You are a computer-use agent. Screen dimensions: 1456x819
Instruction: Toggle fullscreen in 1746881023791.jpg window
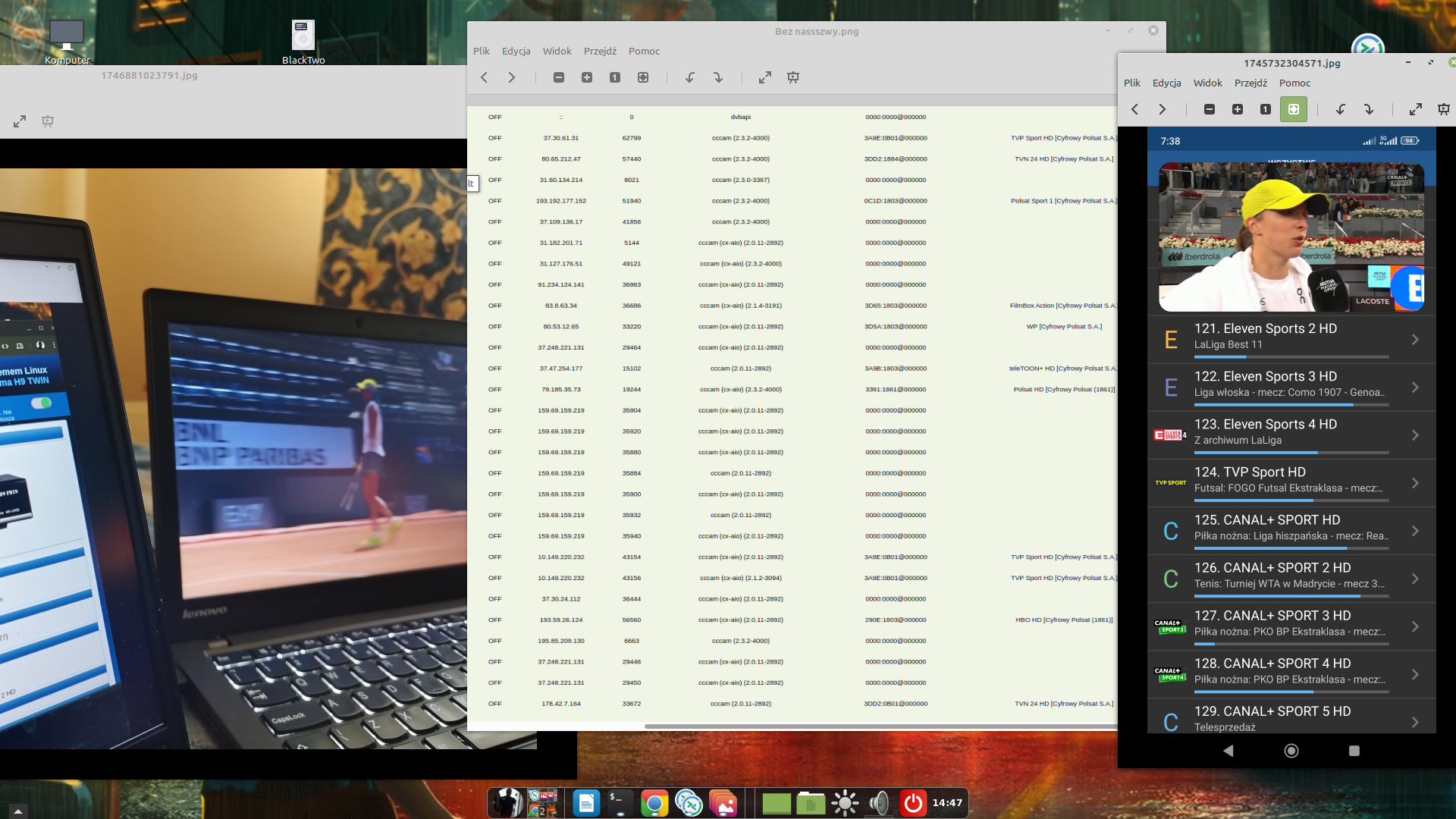[20, 121]
